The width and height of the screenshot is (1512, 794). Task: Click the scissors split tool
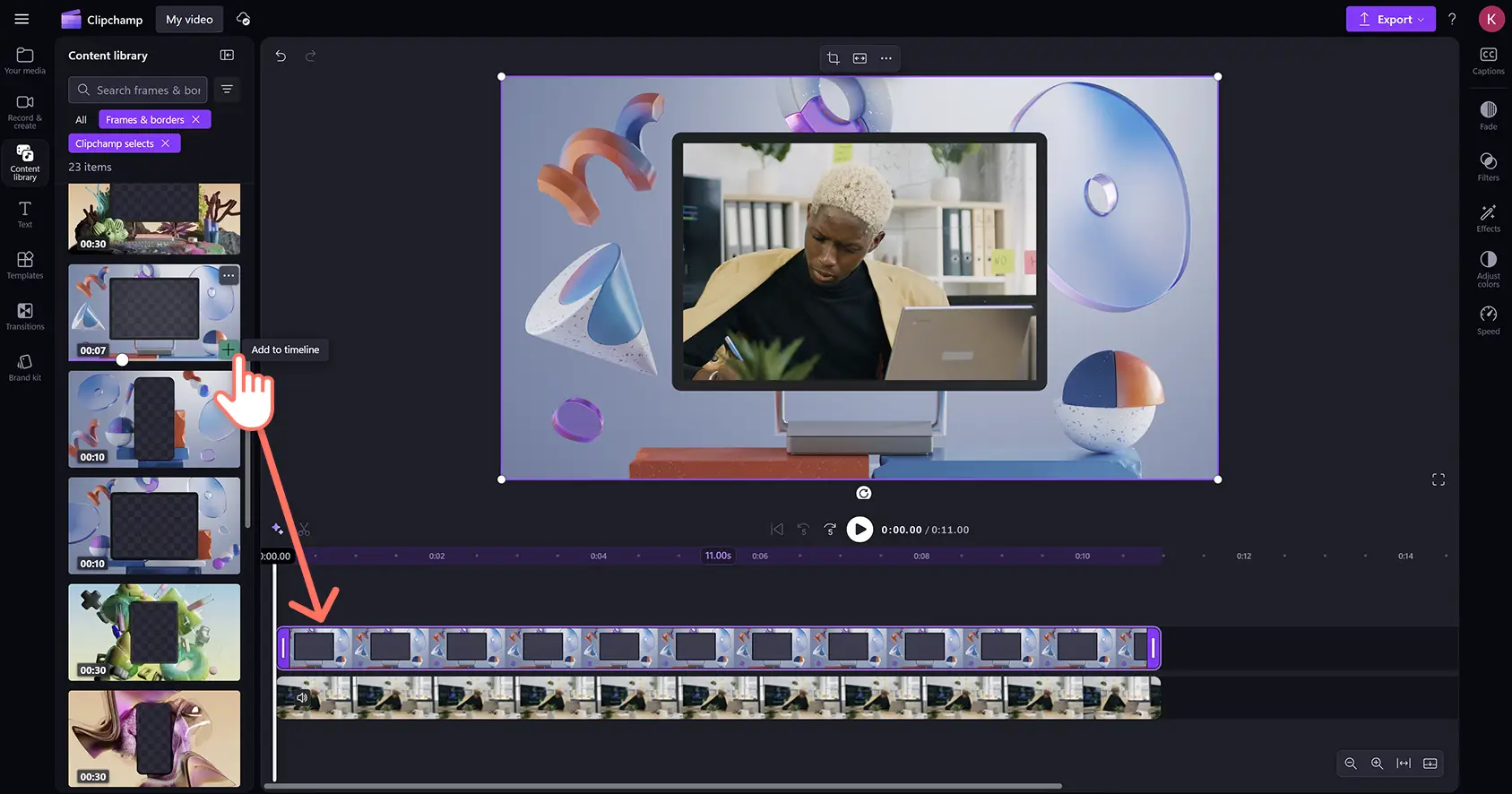pyautogui.click(x=304, y=530)
